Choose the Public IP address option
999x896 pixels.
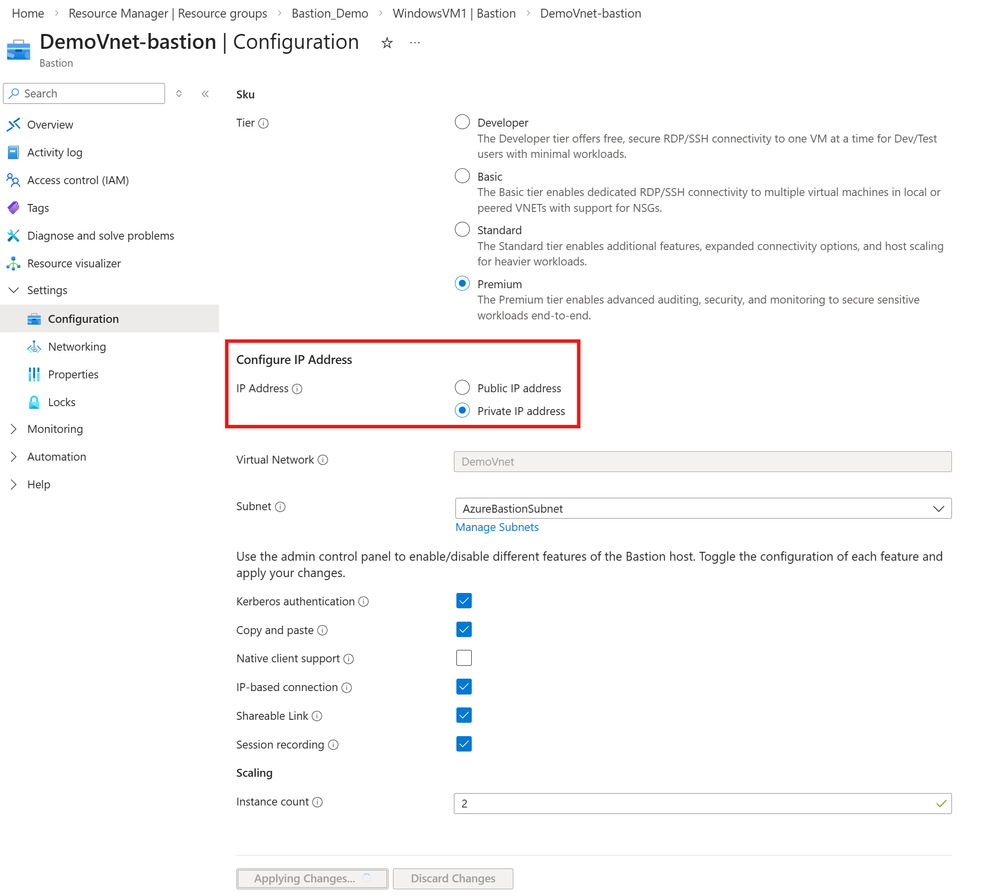click(x=463, y=387)
